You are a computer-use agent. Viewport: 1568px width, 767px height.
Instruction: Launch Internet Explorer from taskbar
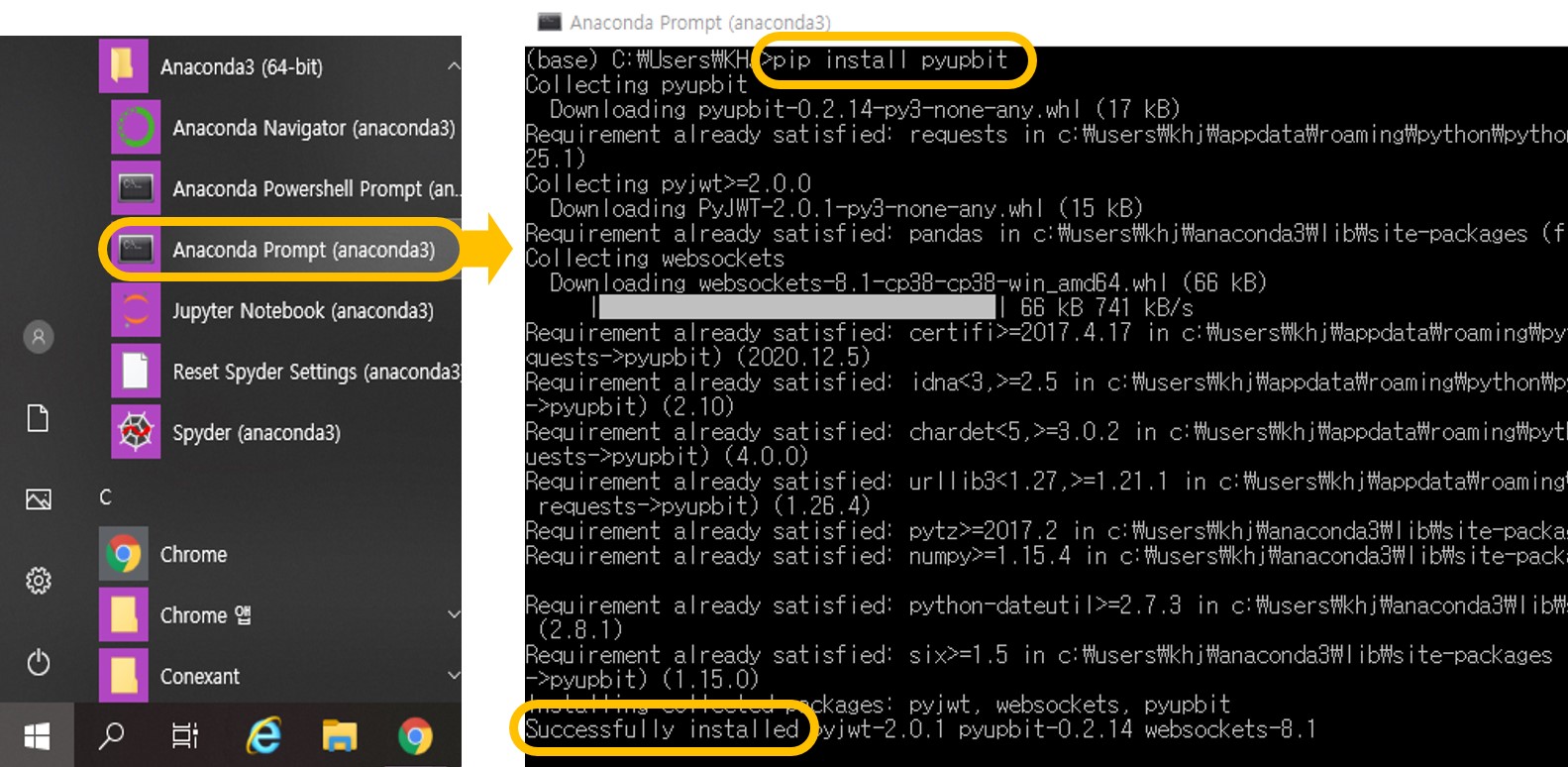(263, 736)
